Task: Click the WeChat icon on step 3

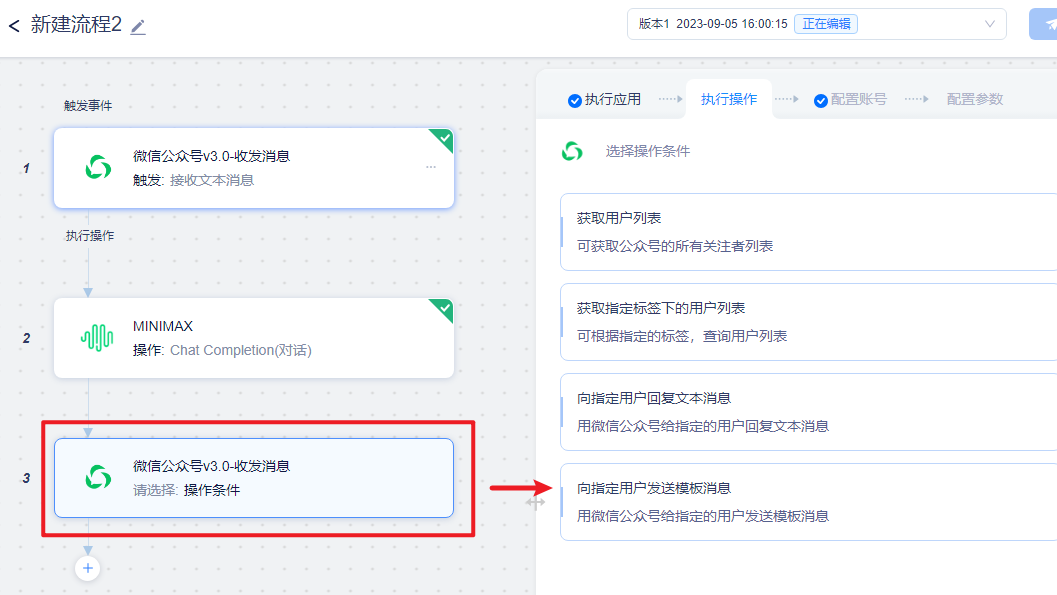Action: 98,477
